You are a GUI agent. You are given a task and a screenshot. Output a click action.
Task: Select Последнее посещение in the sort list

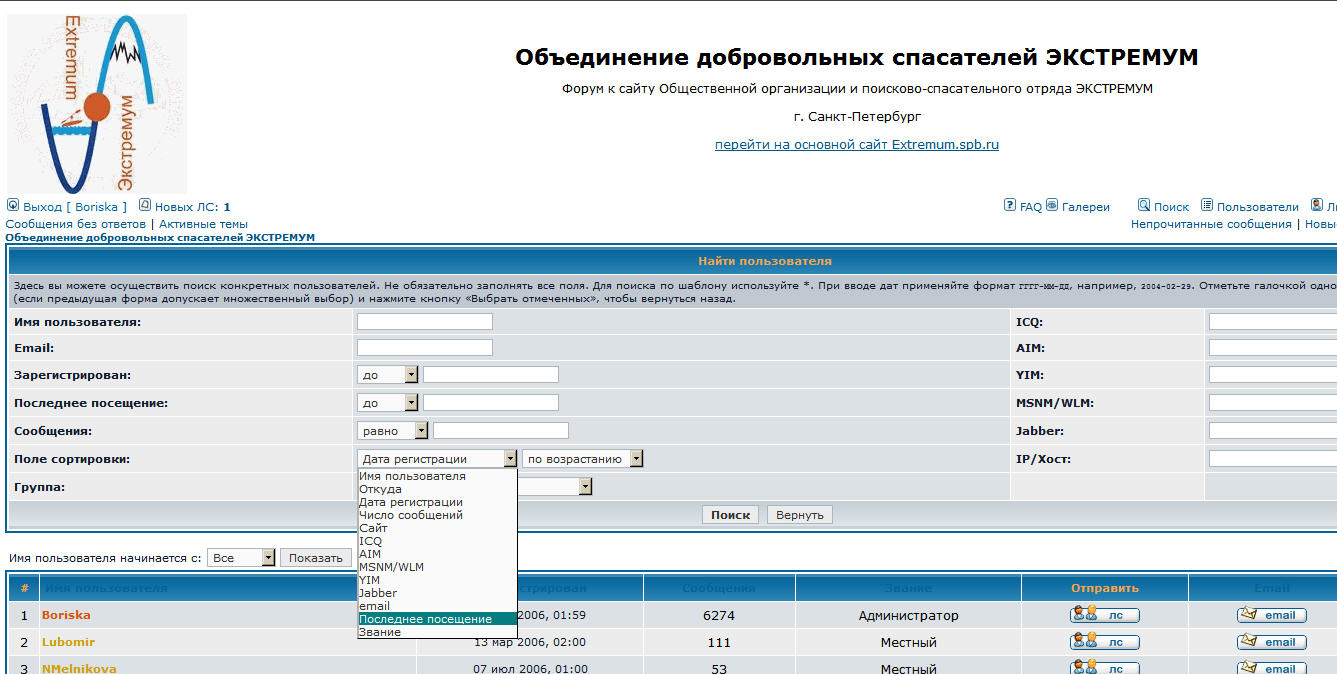425,619
